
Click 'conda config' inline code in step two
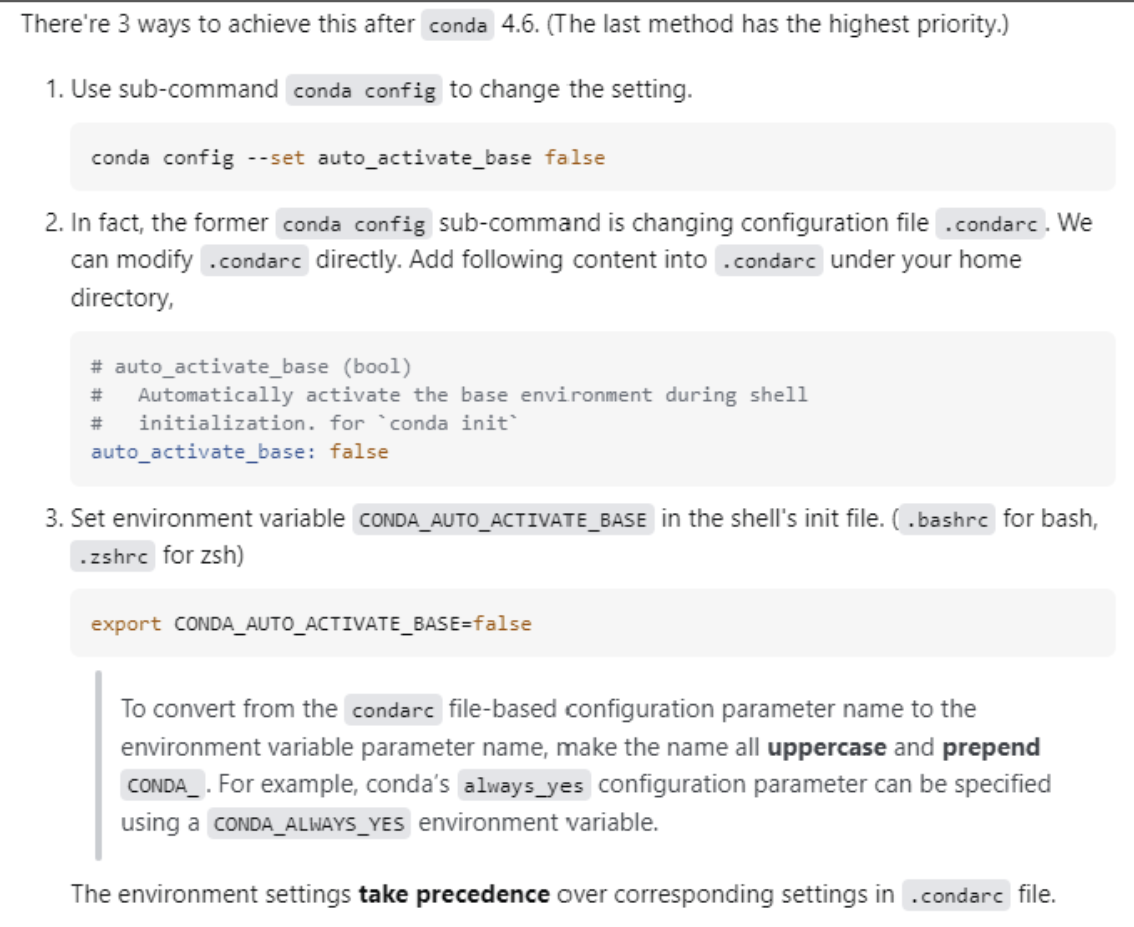[x=354, y=223]
